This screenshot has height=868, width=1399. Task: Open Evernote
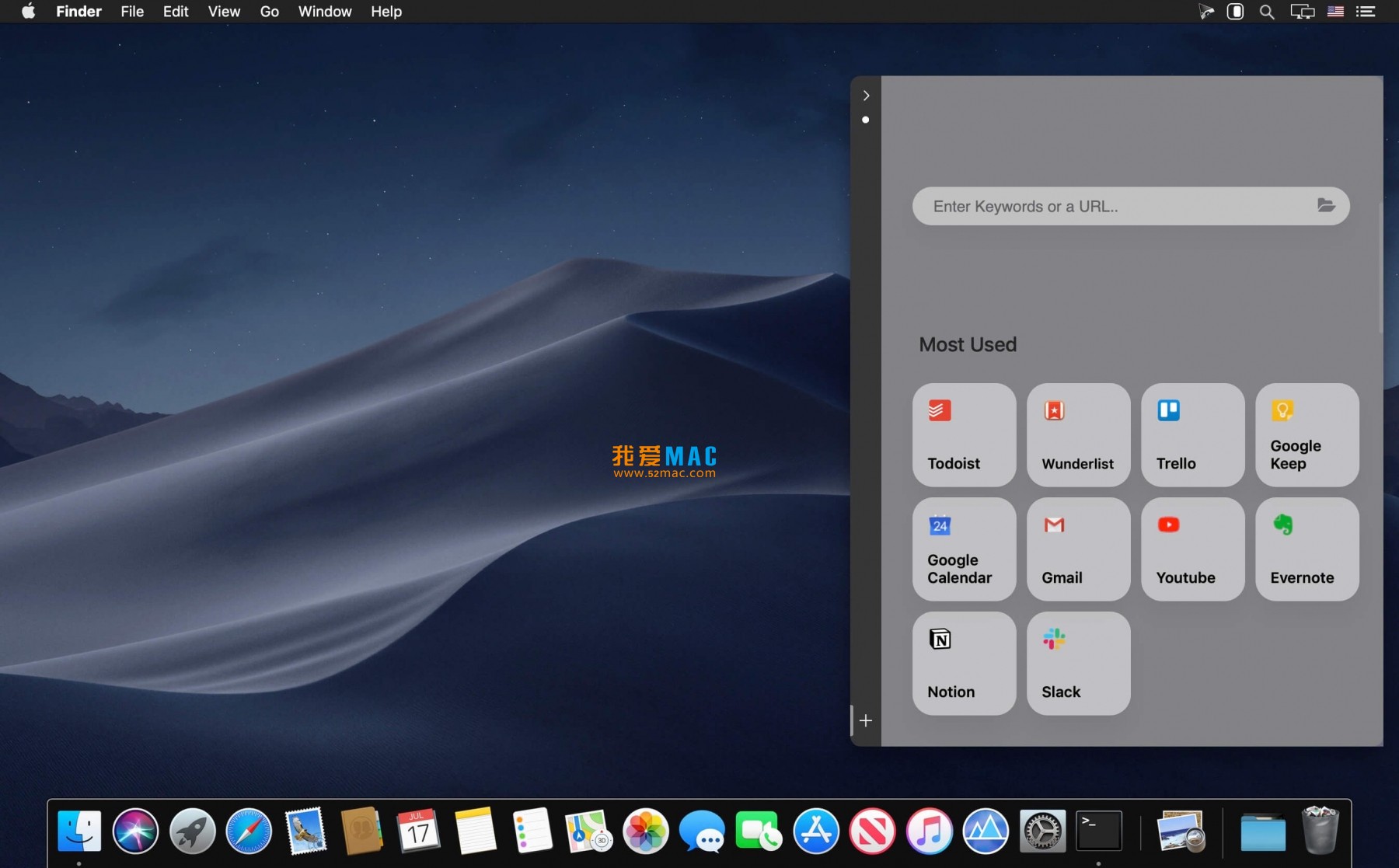(1306, 548)
